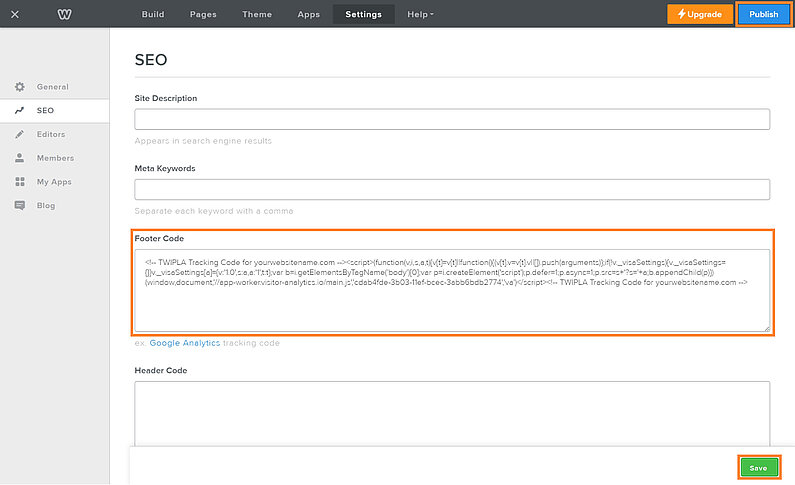Click the My Apps grid icon
795x485 pixels.
coord(19,182)
